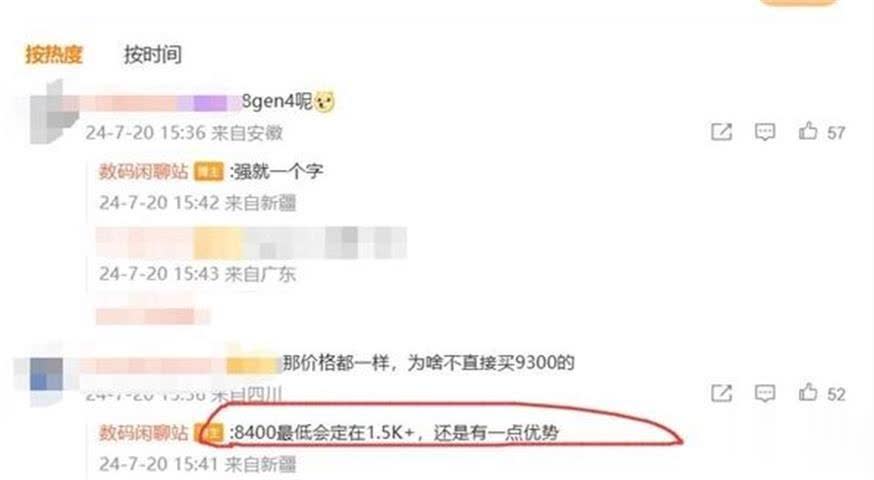Click blurred reply from 广东

[251, 243]
